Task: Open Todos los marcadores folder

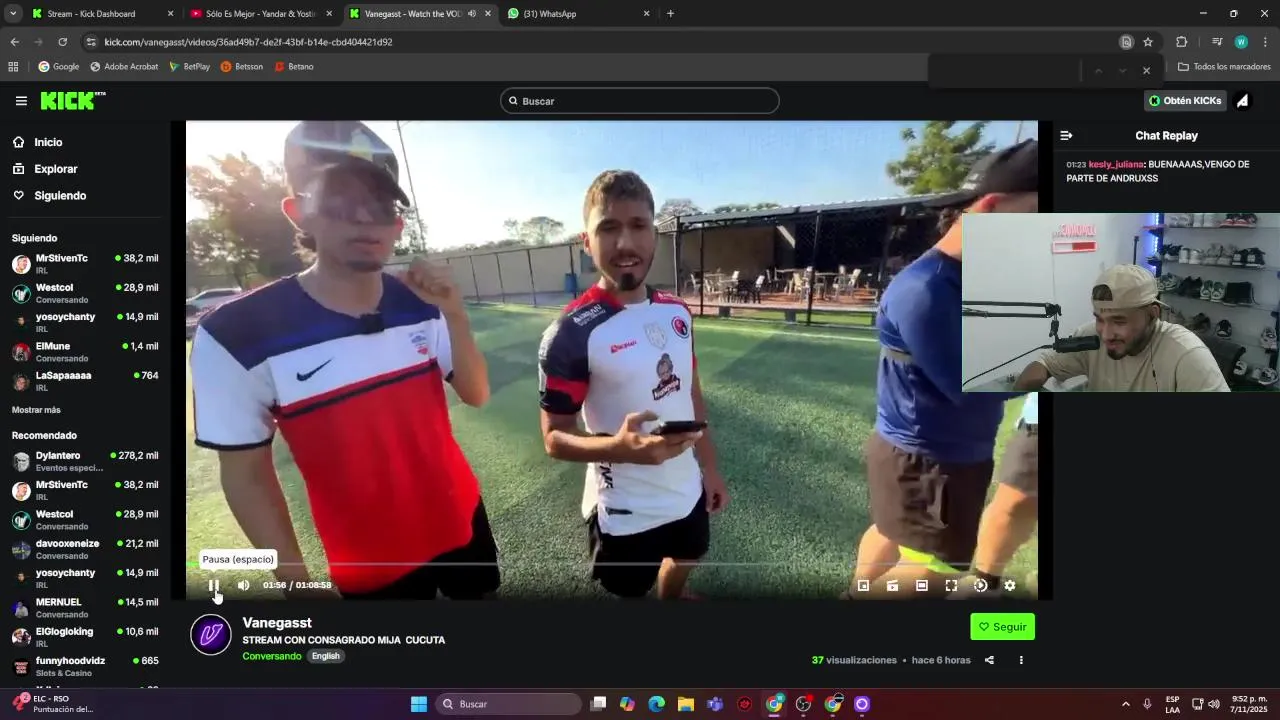Action: [x=1224, y=67]
